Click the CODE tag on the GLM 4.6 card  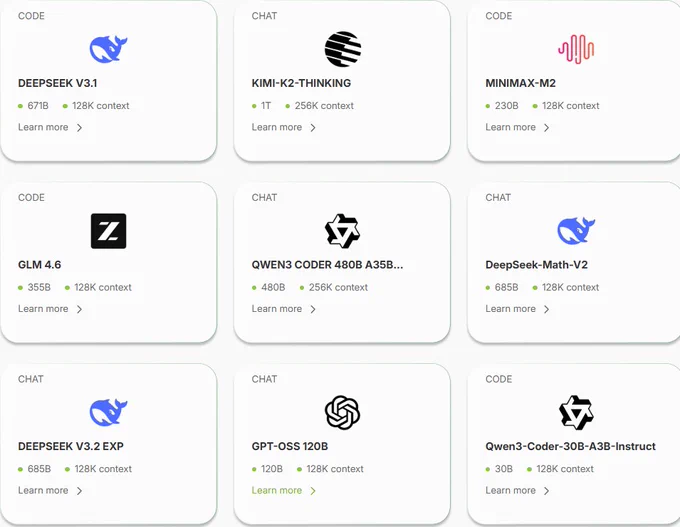[31, 197]
